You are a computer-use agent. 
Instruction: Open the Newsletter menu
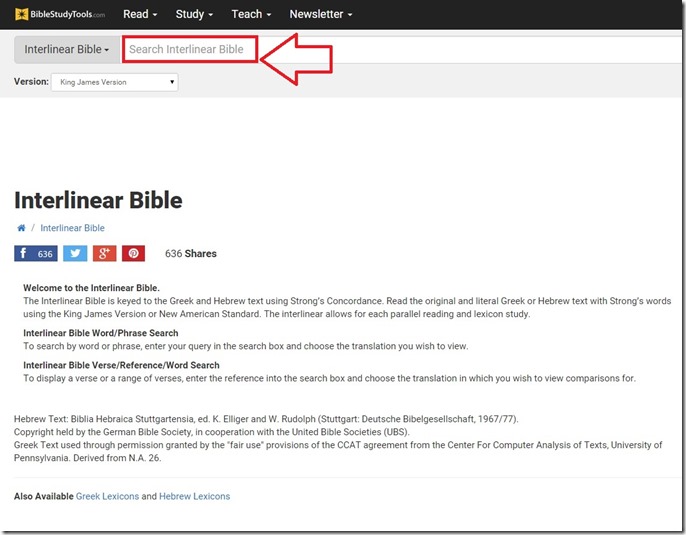[x=321, y=14]
